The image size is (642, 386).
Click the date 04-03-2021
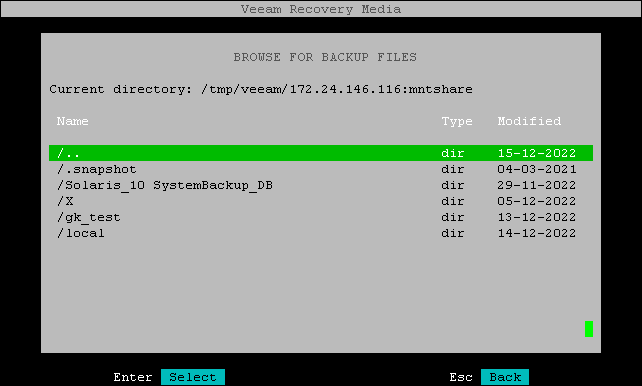click(x=537, y=169)
